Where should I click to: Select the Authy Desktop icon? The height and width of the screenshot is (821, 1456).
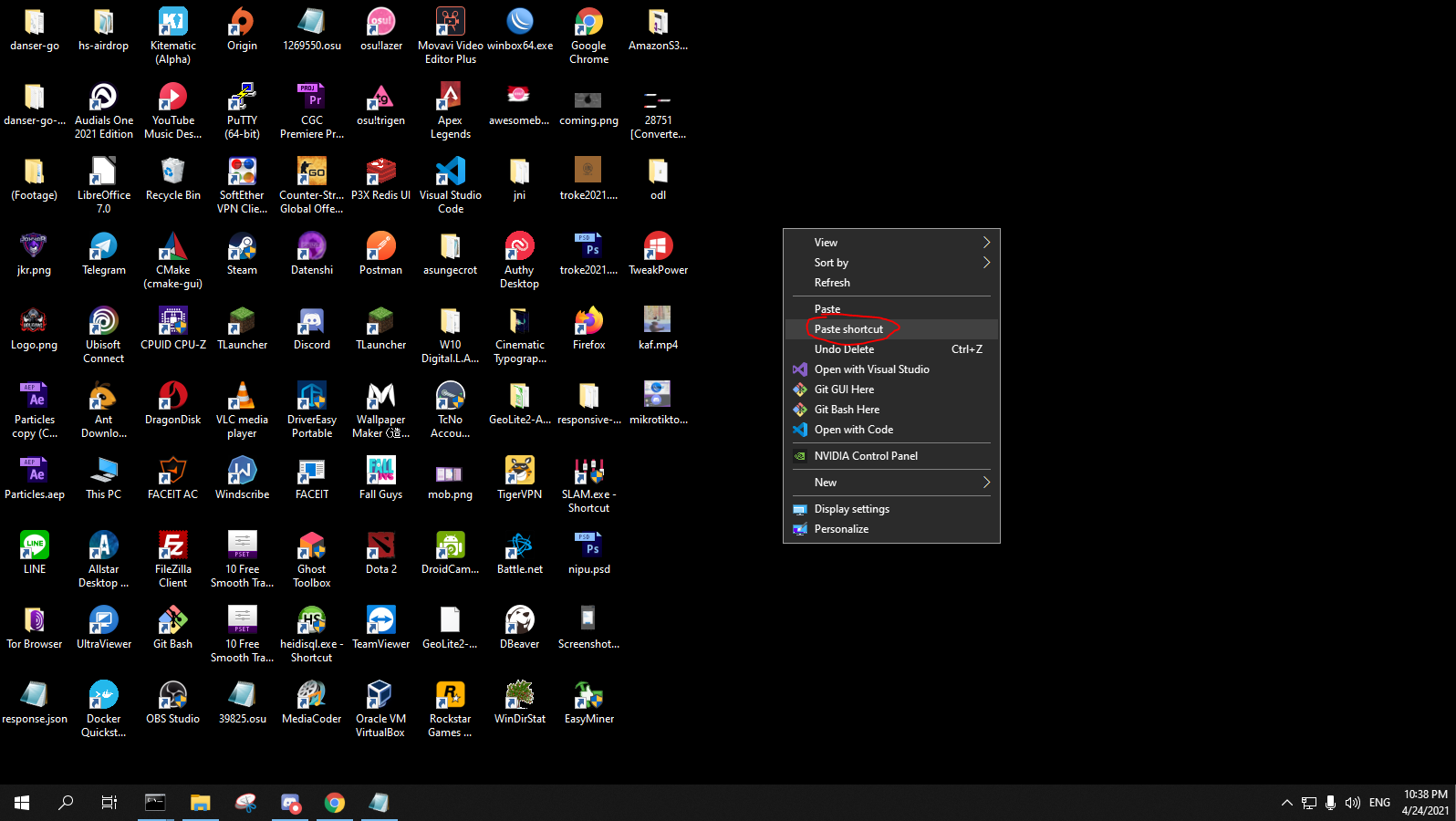(x=519, y=260)
